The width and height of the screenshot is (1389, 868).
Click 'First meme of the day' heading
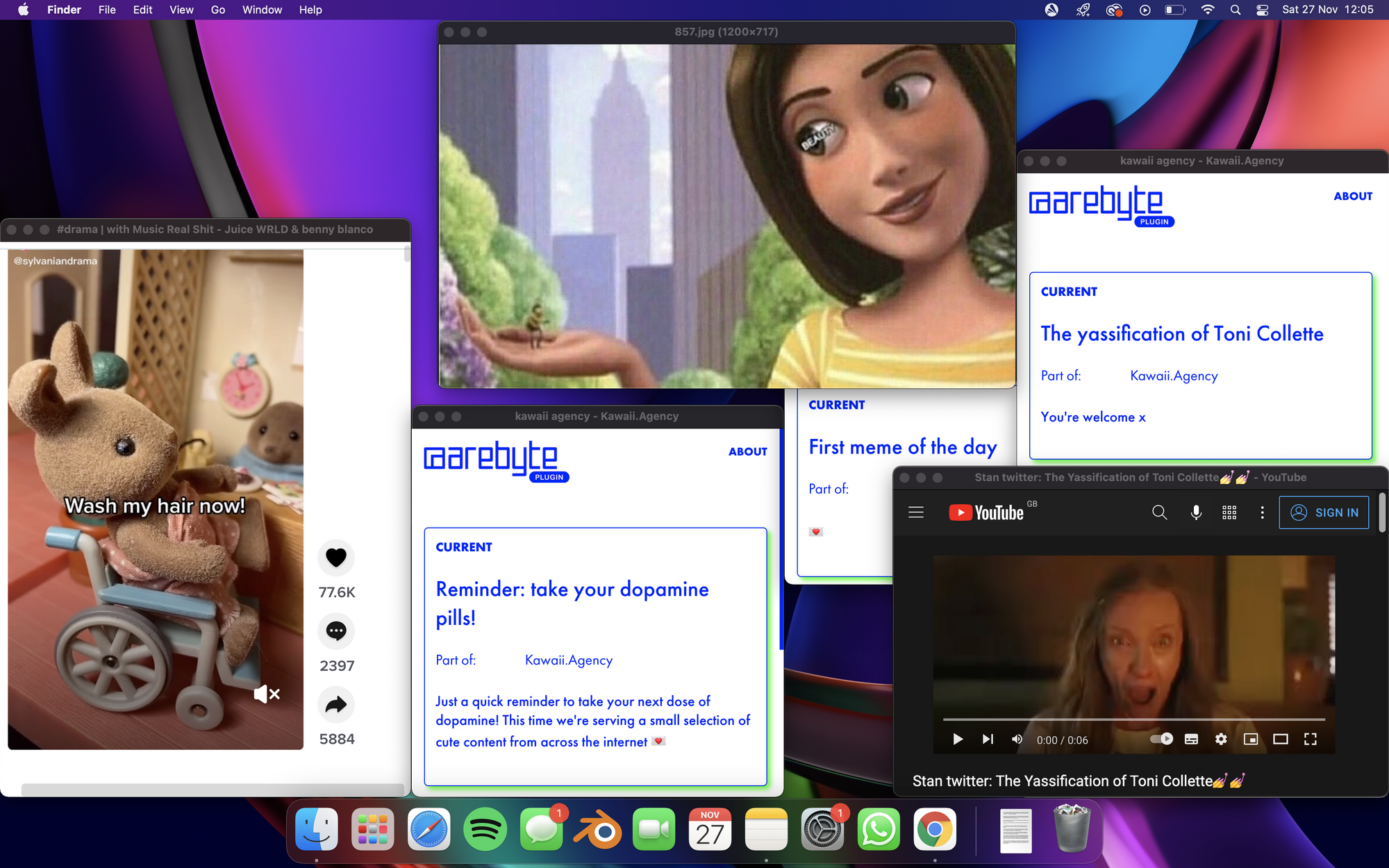point(903,446)
